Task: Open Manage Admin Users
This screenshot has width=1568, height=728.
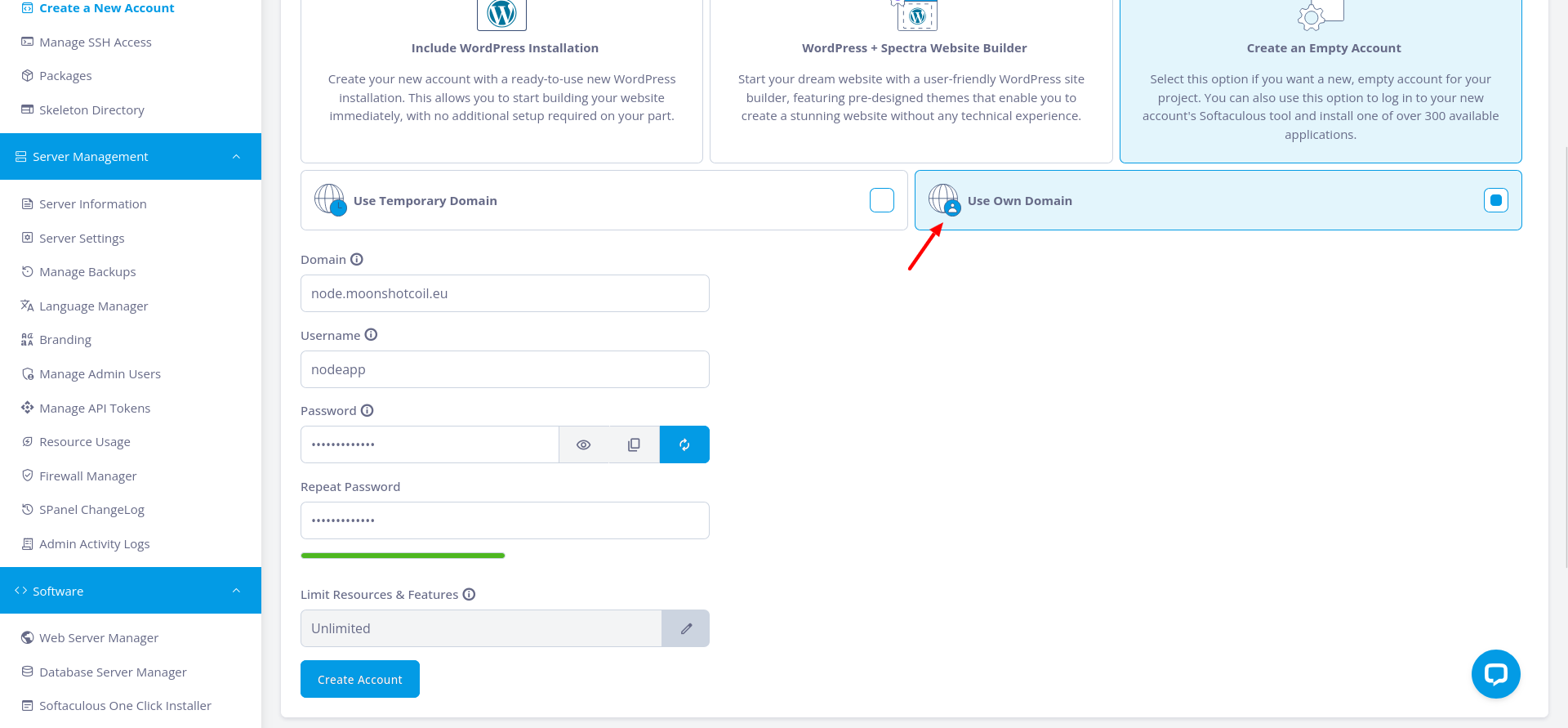Action: coord(100,374)
